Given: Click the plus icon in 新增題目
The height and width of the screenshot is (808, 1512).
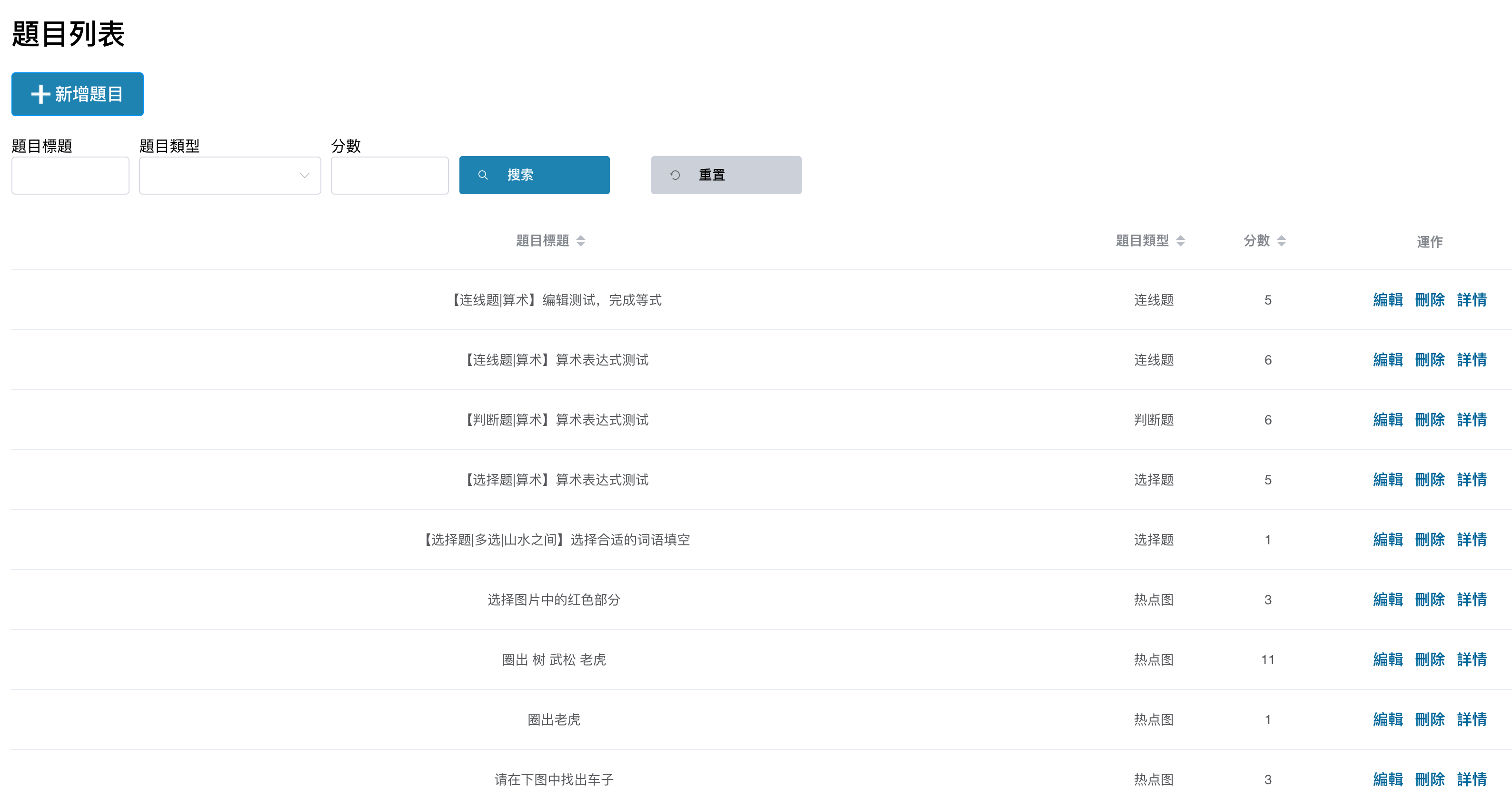Looking at the screenshot, I should [40, 94].
